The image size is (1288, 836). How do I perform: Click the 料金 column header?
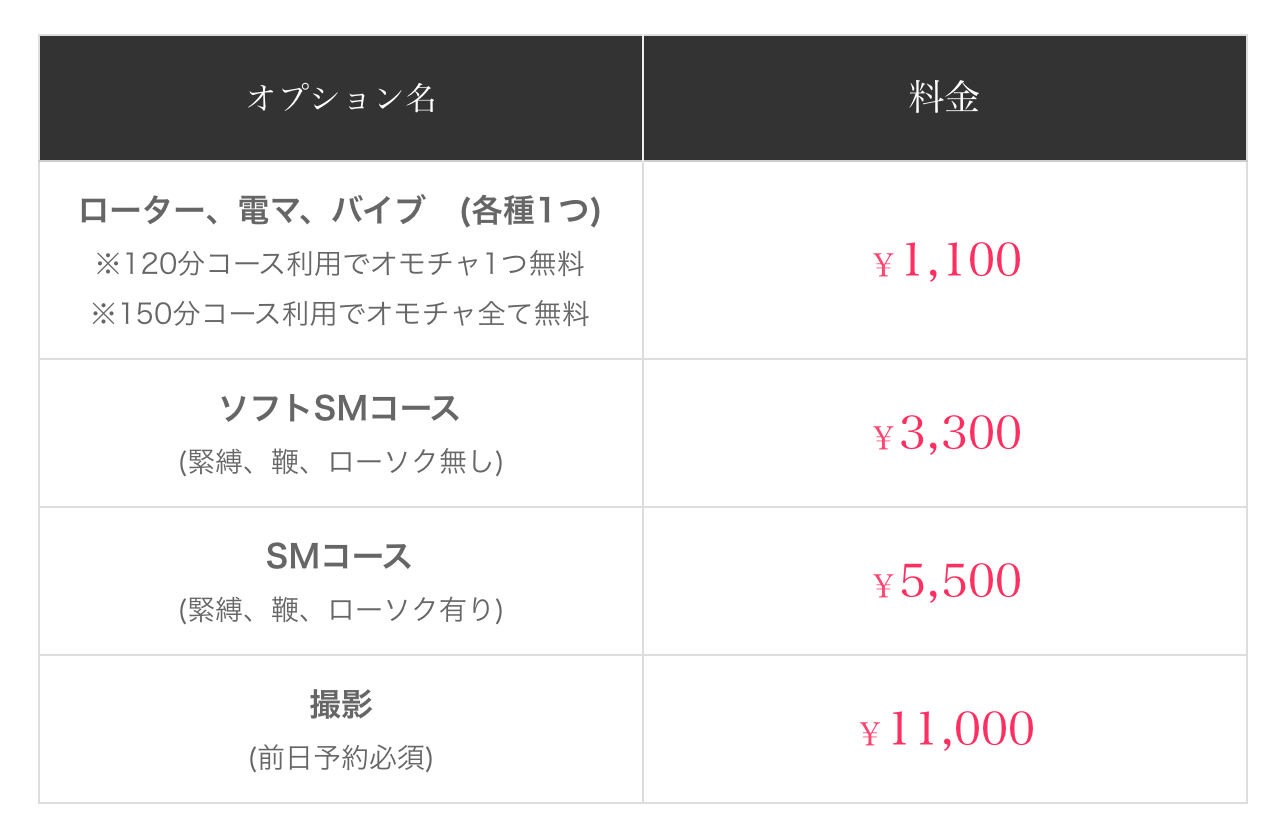click(x=945, y=98)
